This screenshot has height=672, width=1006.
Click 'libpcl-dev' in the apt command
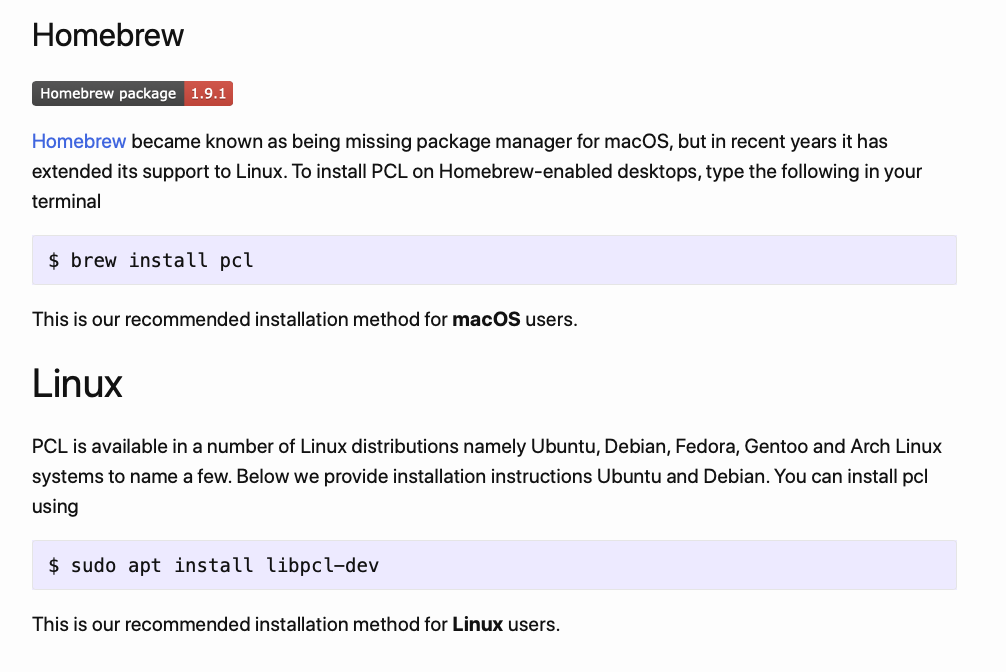pyautogui.click(x=321, y=566)
